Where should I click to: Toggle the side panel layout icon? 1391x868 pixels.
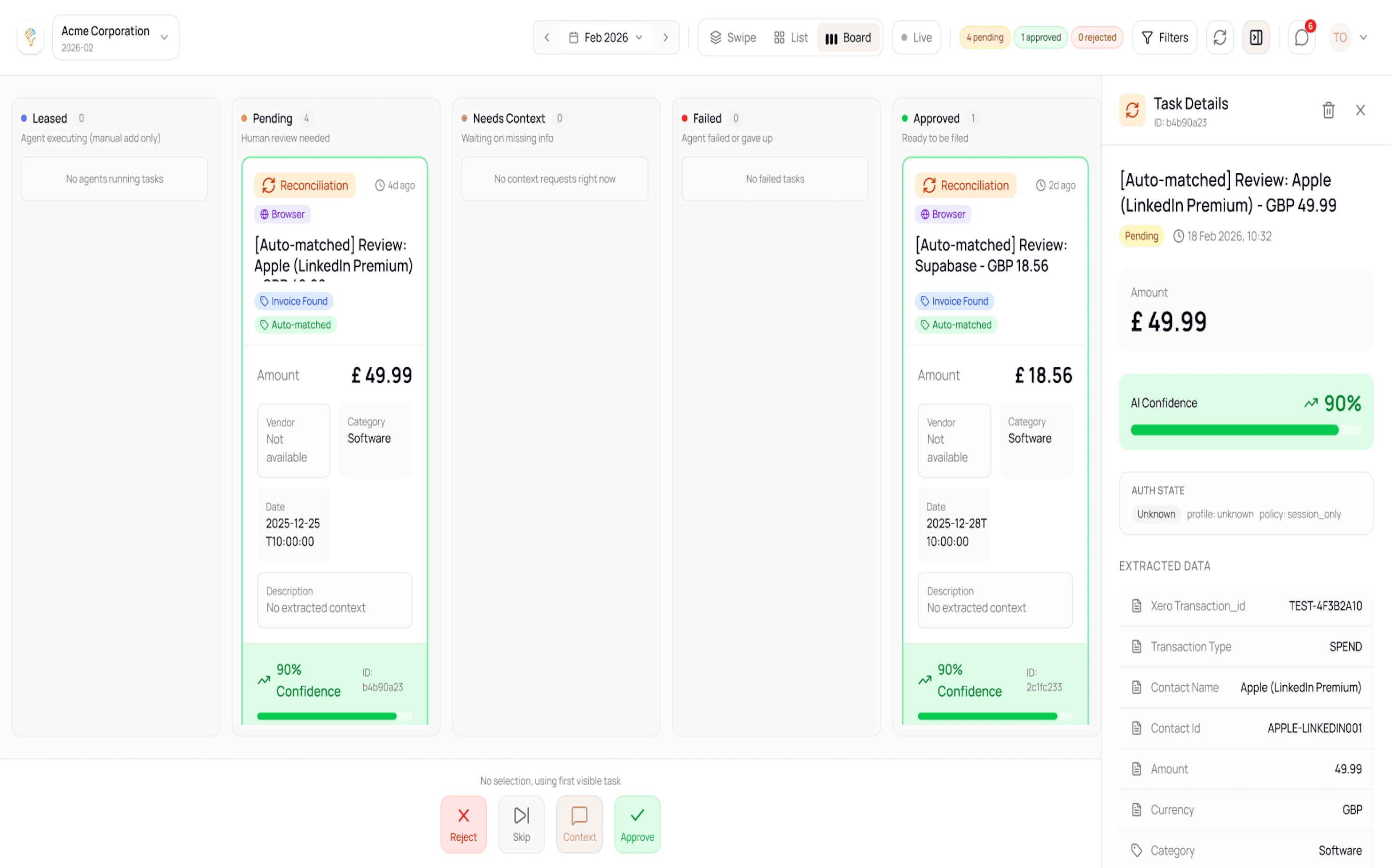point(1256,38)
